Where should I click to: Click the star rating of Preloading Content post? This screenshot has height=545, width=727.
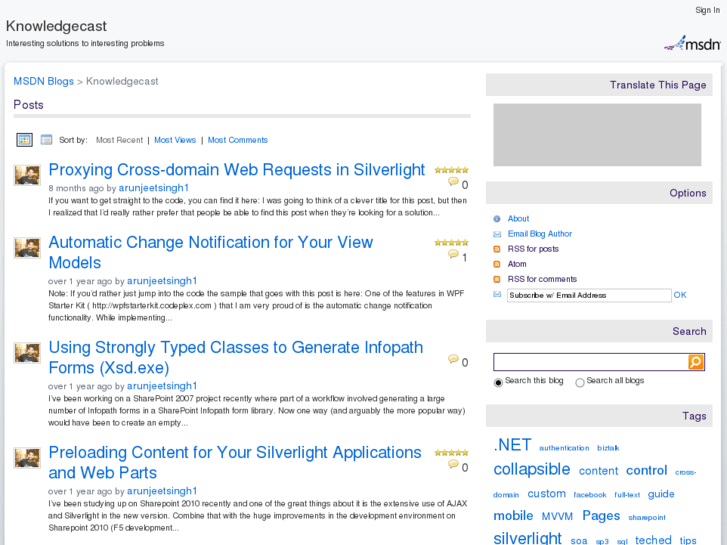tap(451, 453)
